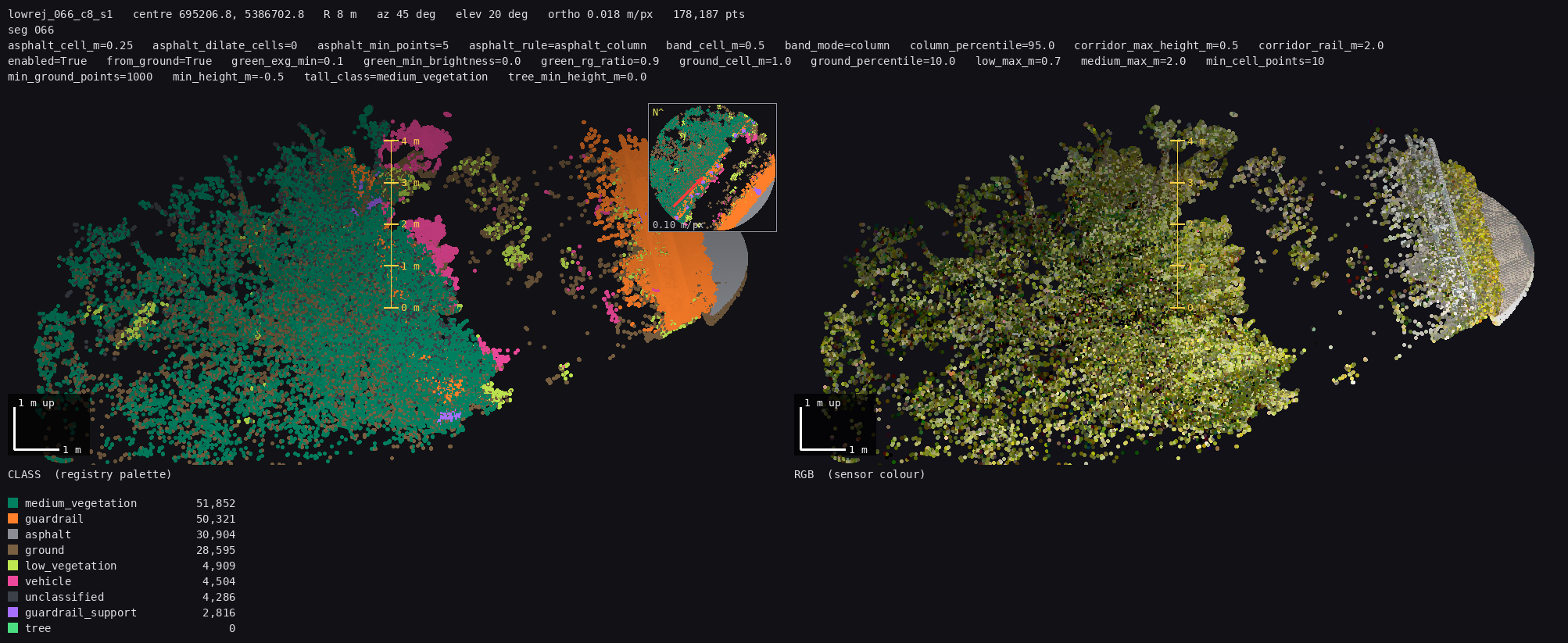The width and height of the screenshot is (1568, 643).
Task: Select the lowrej_066_c8_s1 title text
Action: pyautogui.click(x=60, y=14)
